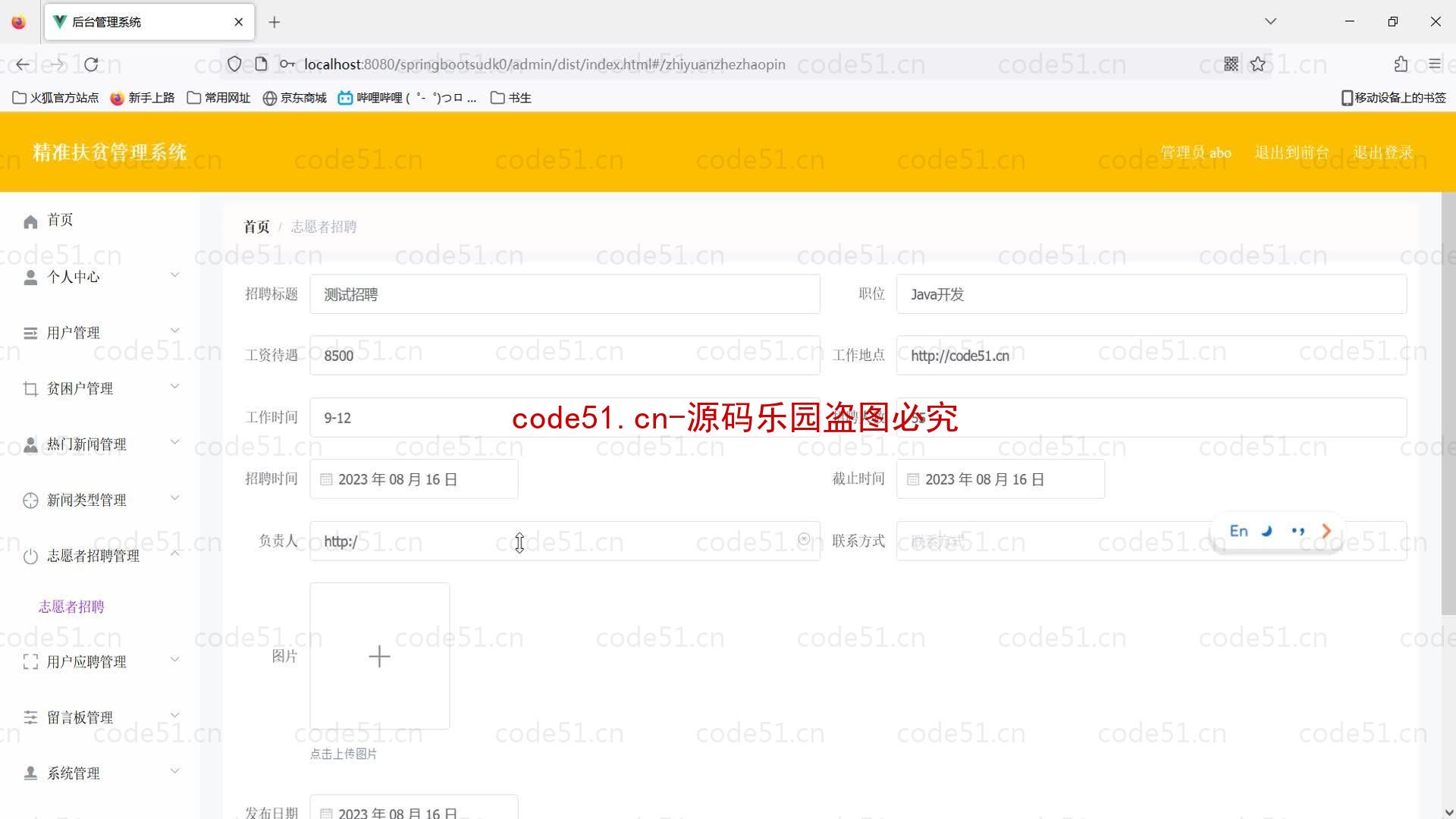Screen dimensions: 1456x819
Task: Open calendar icon in 截止时间 field
Action: (x=913, y=479)
